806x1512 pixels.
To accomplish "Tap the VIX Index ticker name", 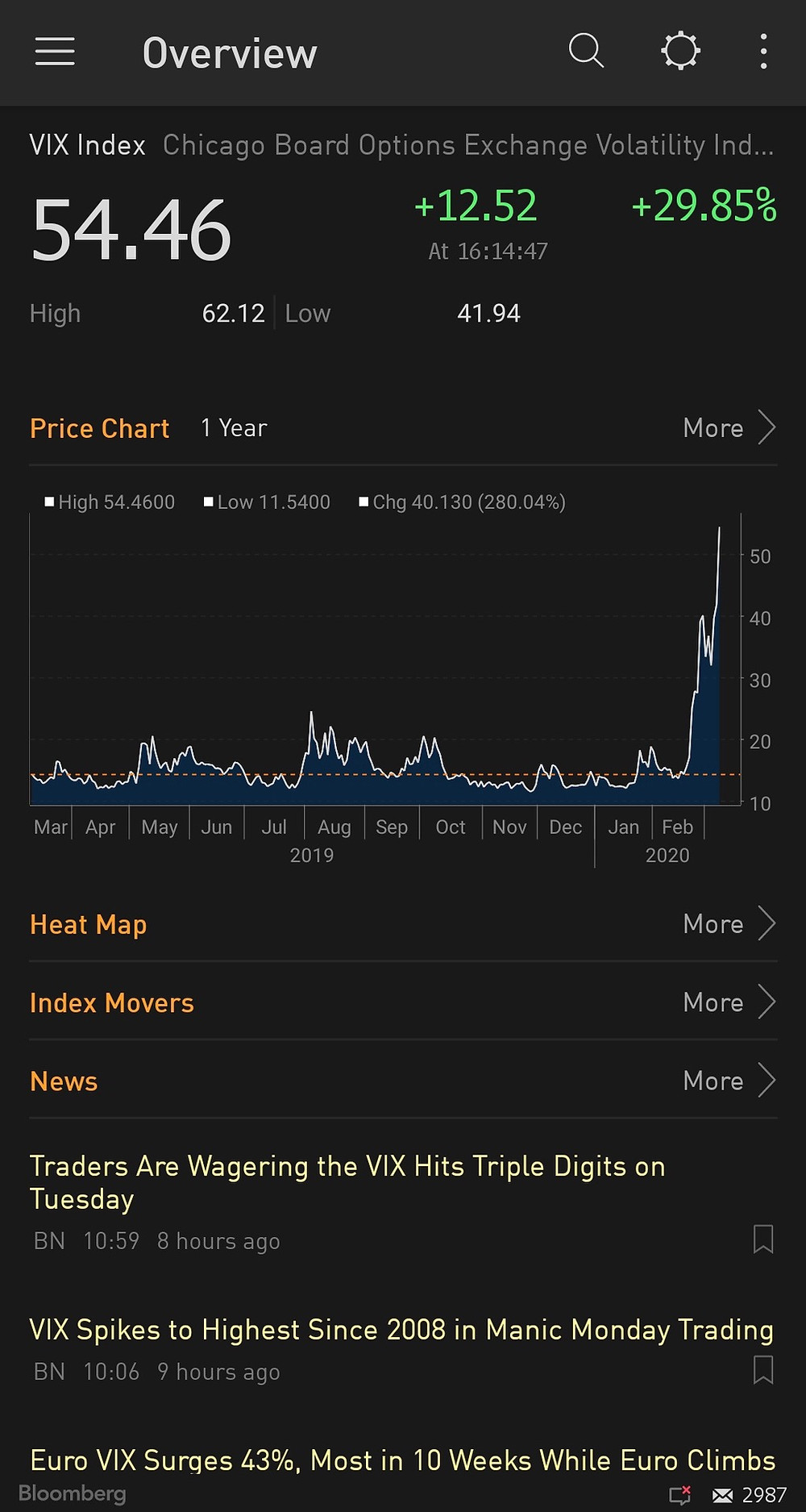I will tap(87, 145).
